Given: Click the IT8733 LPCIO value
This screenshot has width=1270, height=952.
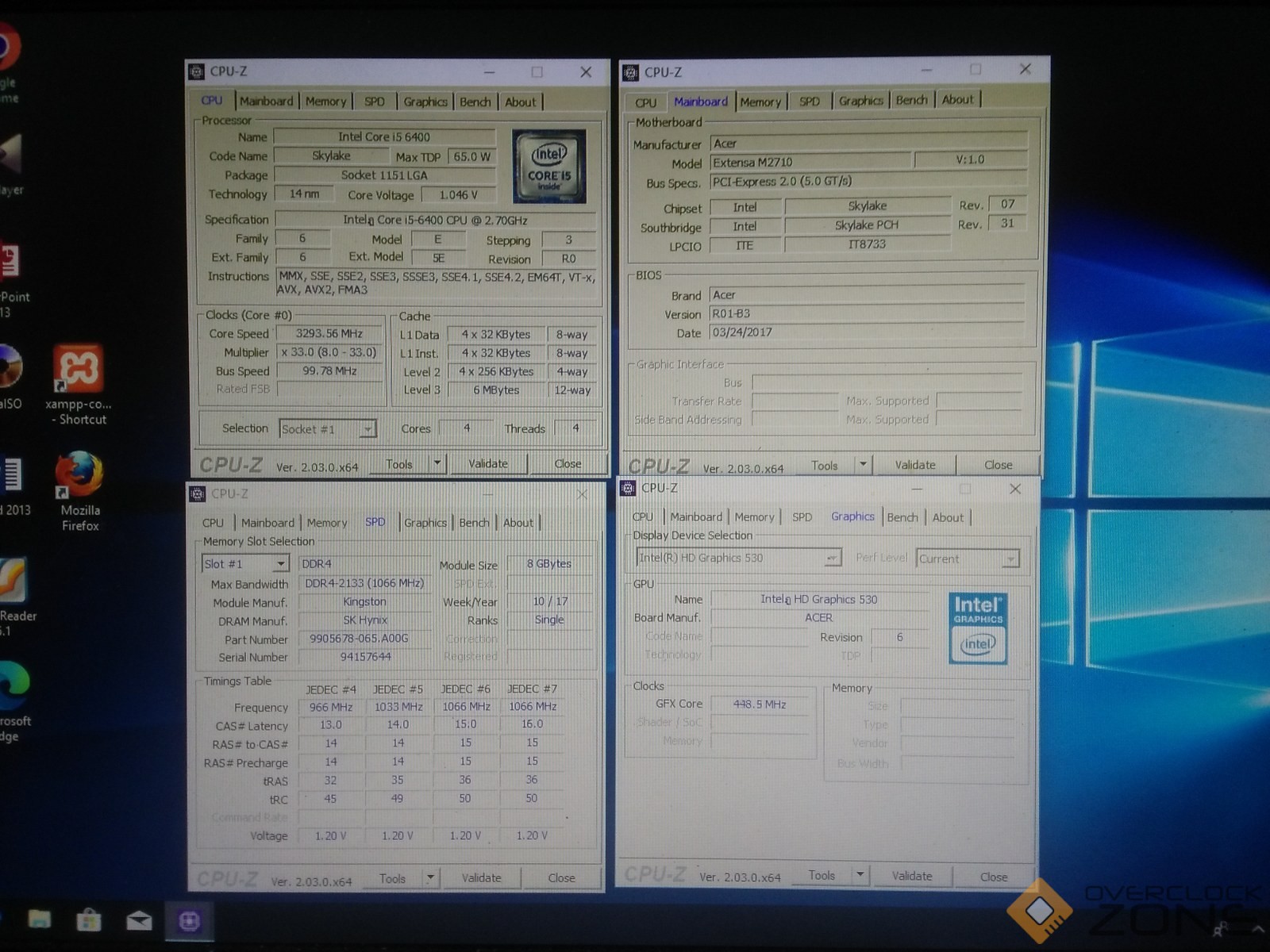Looking at the screenshot, I should coord(867,244).
